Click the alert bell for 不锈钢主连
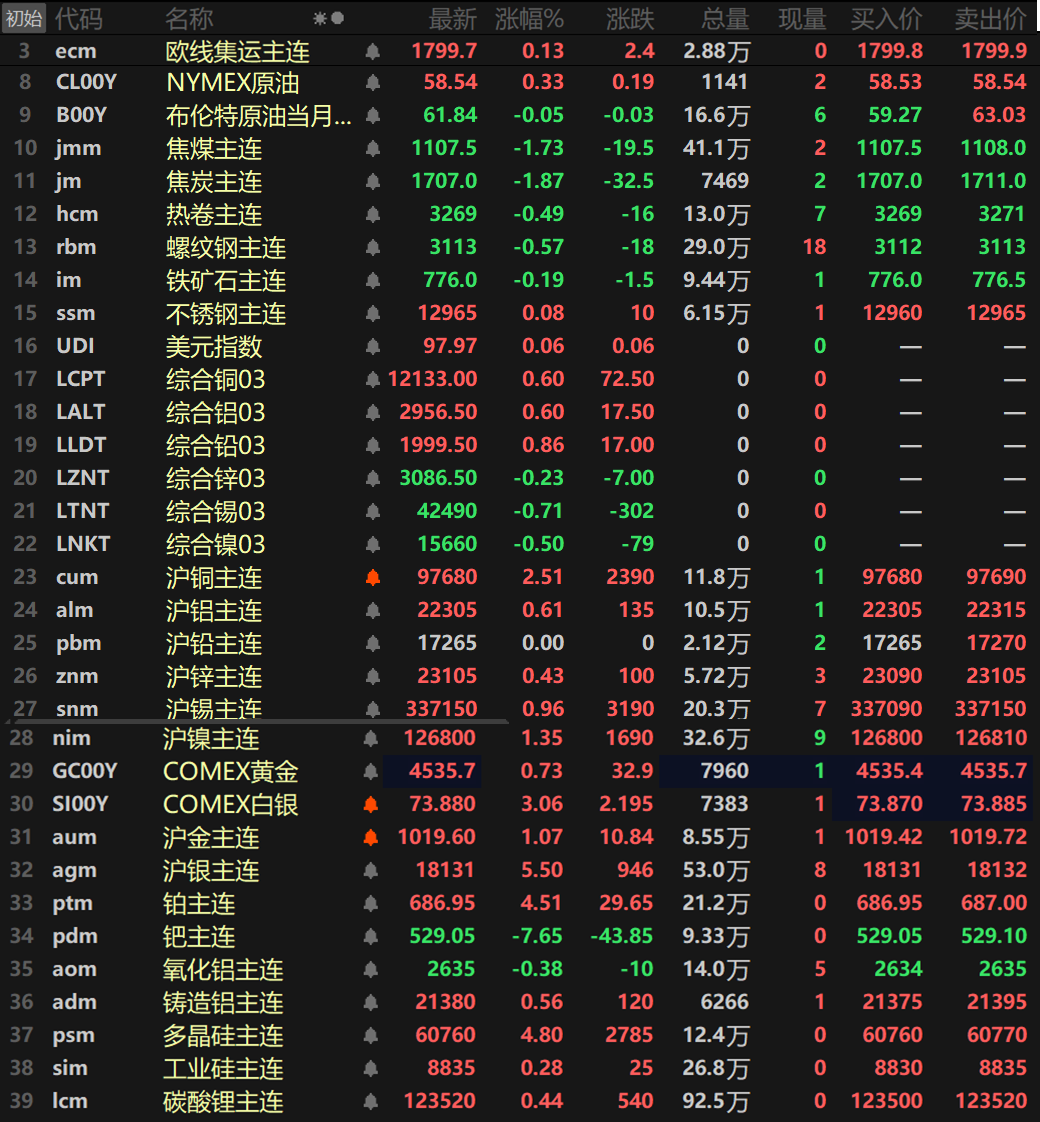1040x1122 pixels. point(373,313)
